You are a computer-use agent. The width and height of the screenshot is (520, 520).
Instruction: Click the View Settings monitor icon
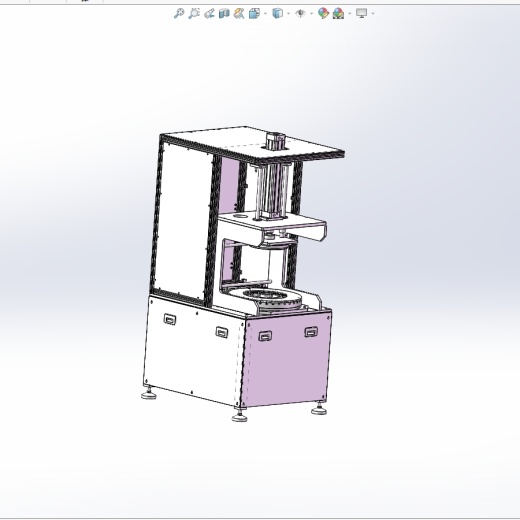pyautogui.click(x=362, y=13)
